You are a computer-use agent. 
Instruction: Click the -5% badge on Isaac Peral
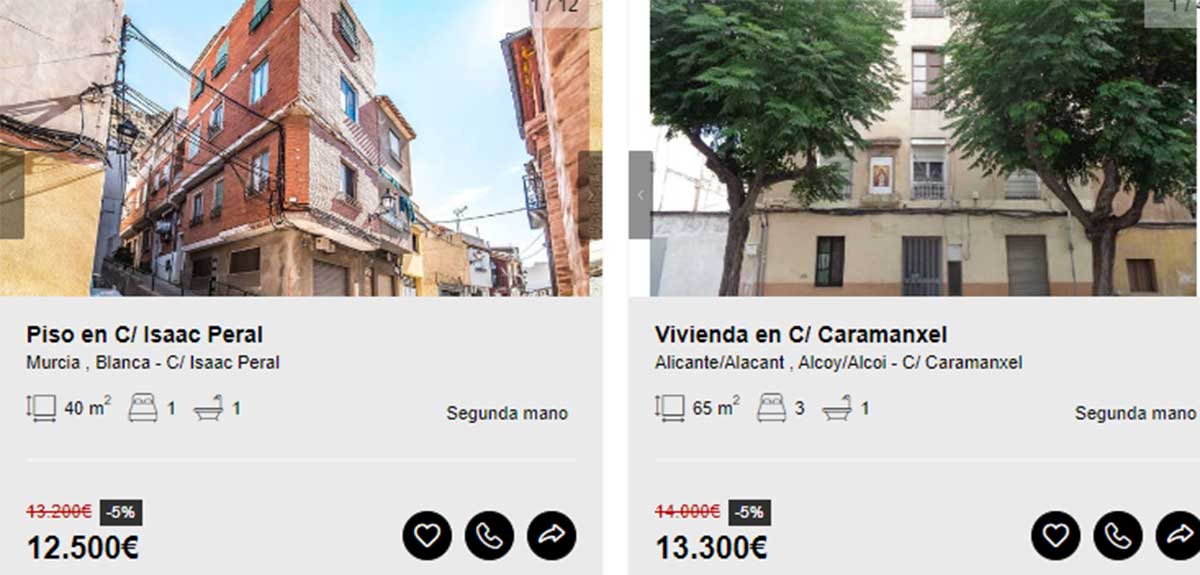tap(121, 512)
